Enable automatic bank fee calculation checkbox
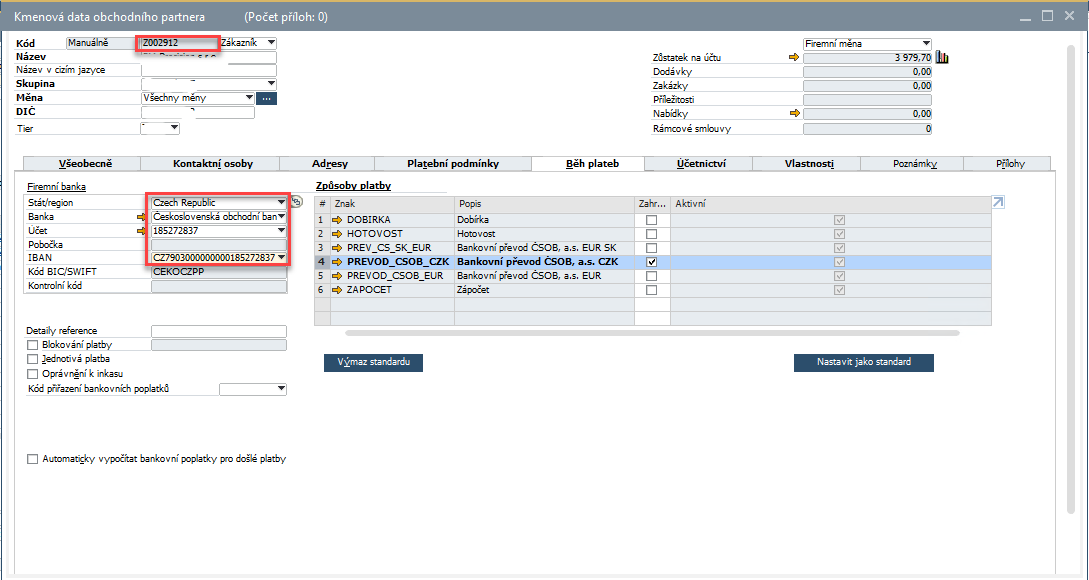Viewport: 1089px width, 580px height. tap(33, 459)
